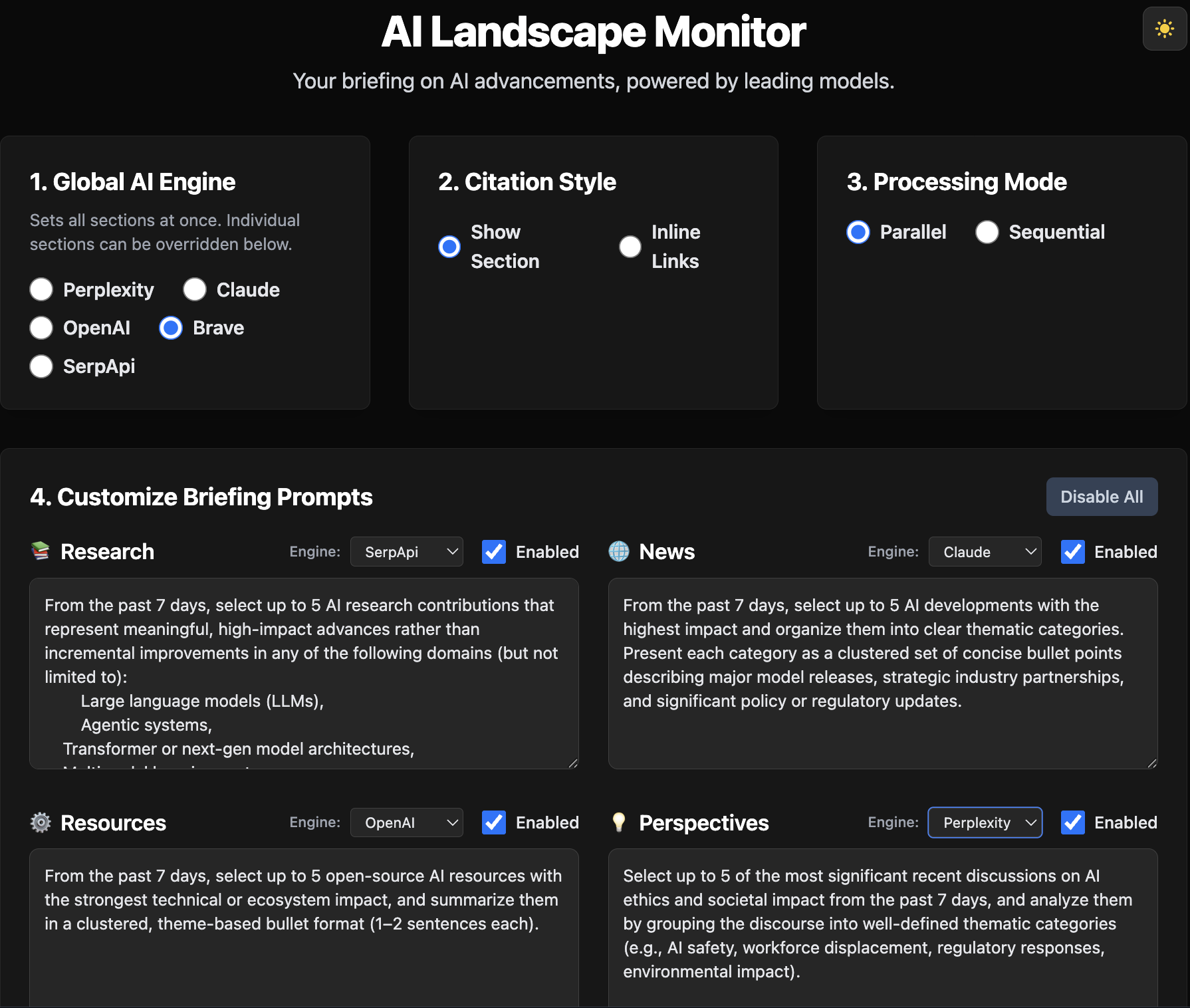Click the Disable All button
Viewport: 1190px width, 1008px height.
pyautogui.click(x=1102, y=496)
